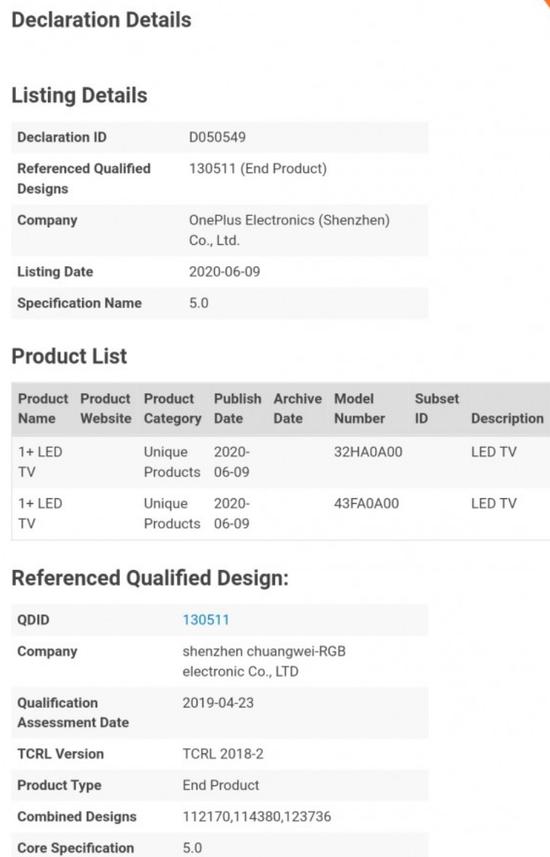Click the Publish Date column header
550x857 pixels.
[x=237, y=408]
